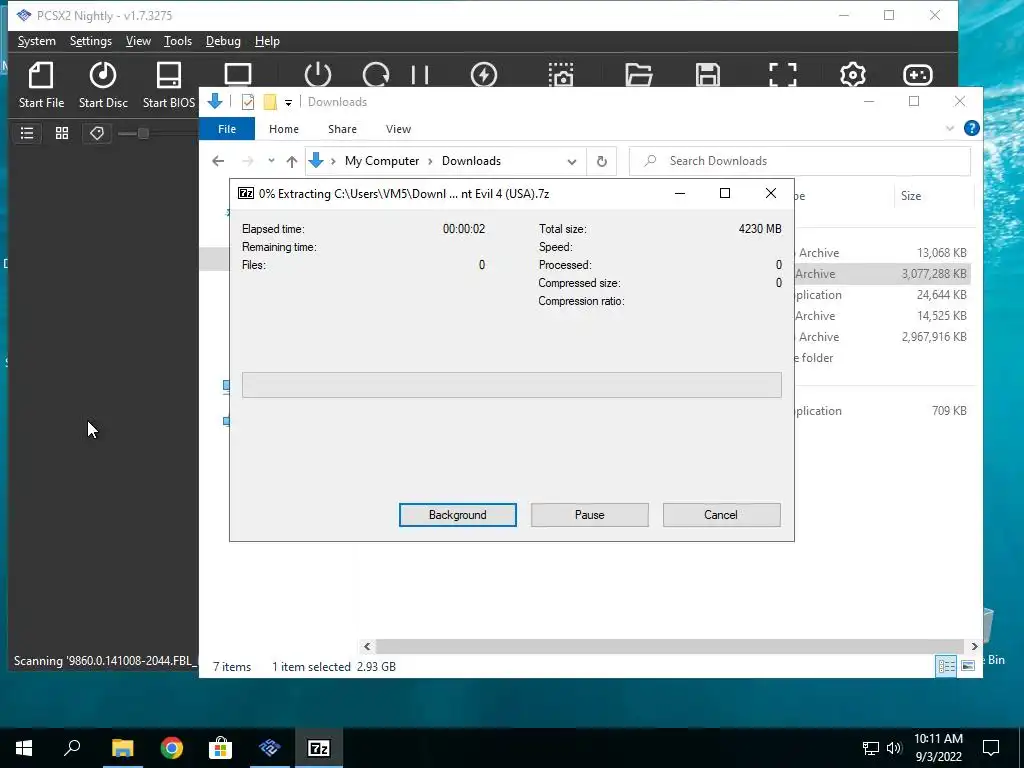Click the PCSX2 lightning bolt toolbar icon
The height and width of the screenshot is (768, 1024).
pos(484,74)
